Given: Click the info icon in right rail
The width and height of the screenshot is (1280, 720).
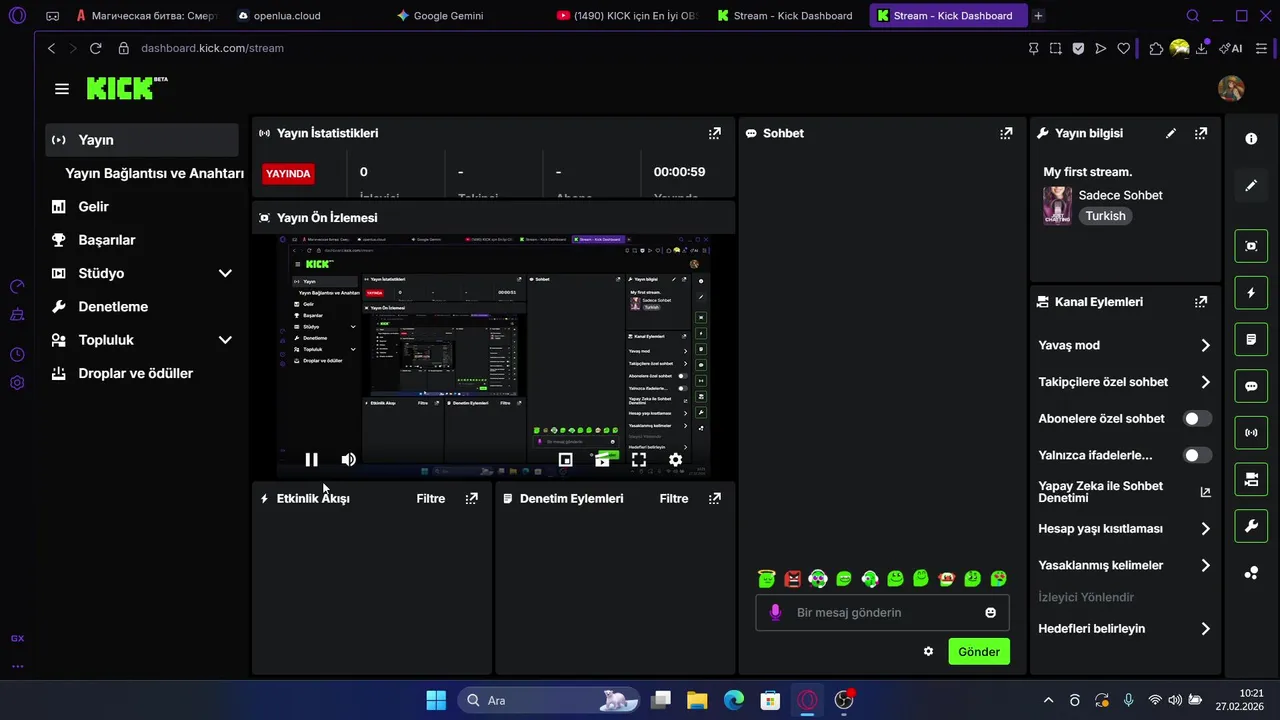Looking at the screenshot, I should (x=1251, y=139).
